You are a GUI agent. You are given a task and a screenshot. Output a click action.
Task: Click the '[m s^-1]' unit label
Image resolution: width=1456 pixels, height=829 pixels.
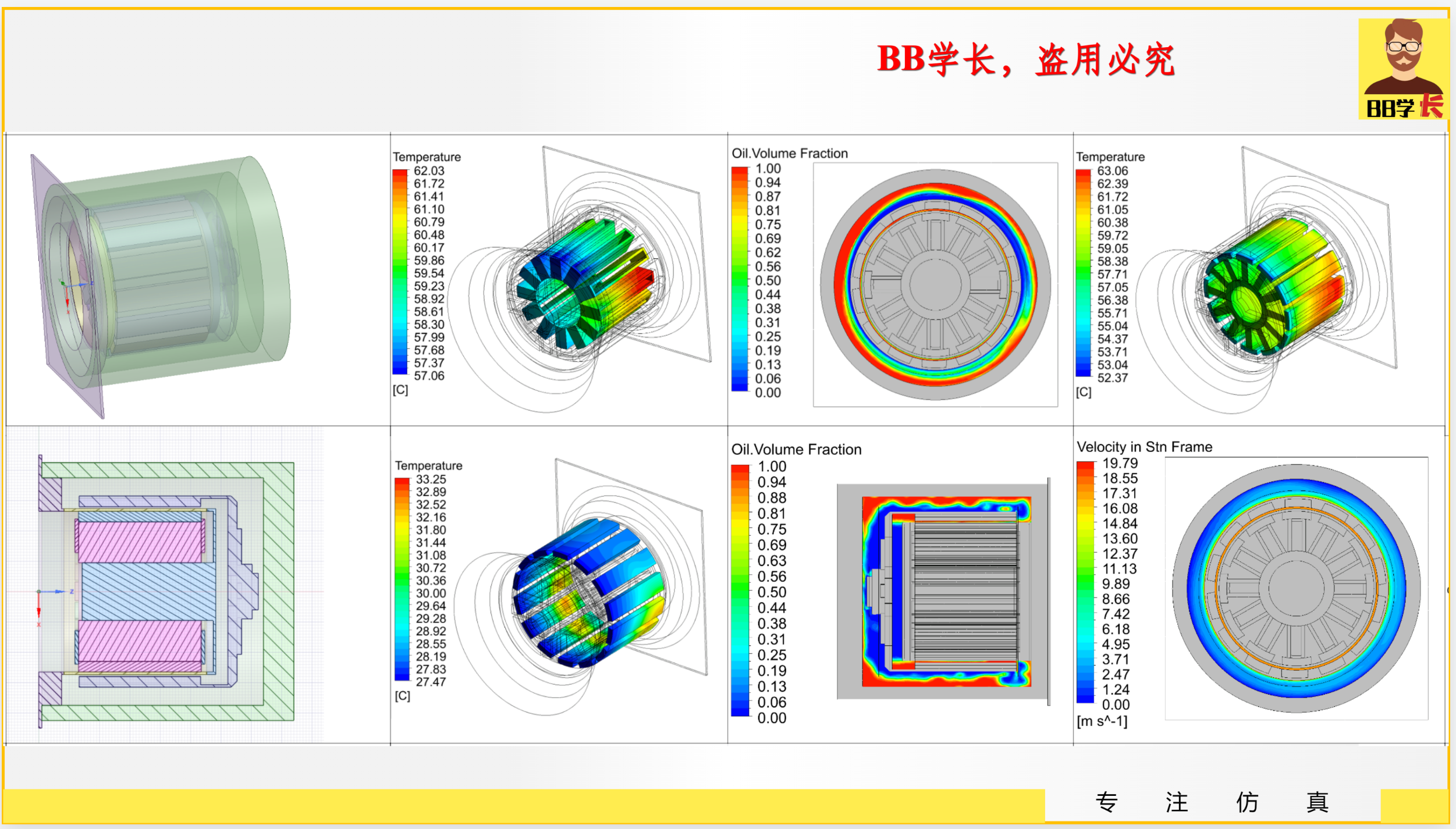point(1102,721)
